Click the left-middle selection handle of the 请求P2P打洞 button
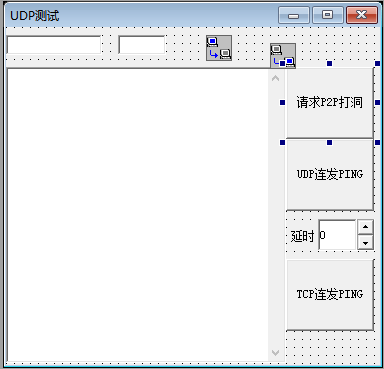The image size is (384, 369). [x=282, y=103]
